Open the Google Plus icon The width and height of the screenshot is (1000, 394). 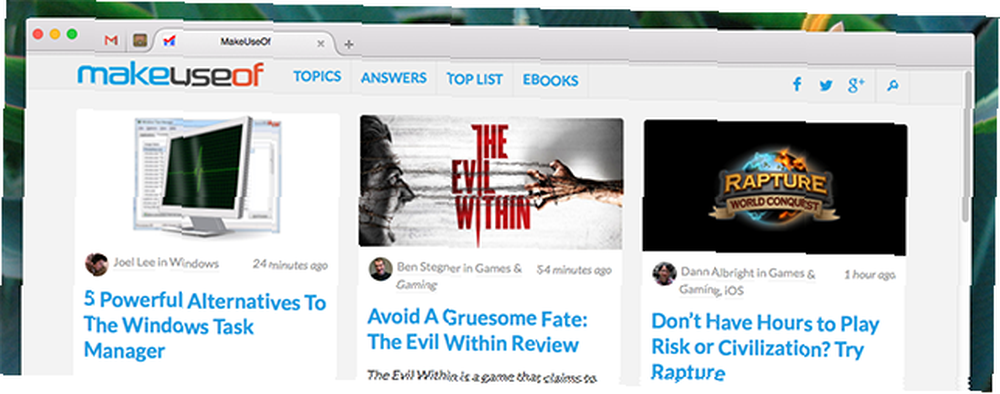856,85
